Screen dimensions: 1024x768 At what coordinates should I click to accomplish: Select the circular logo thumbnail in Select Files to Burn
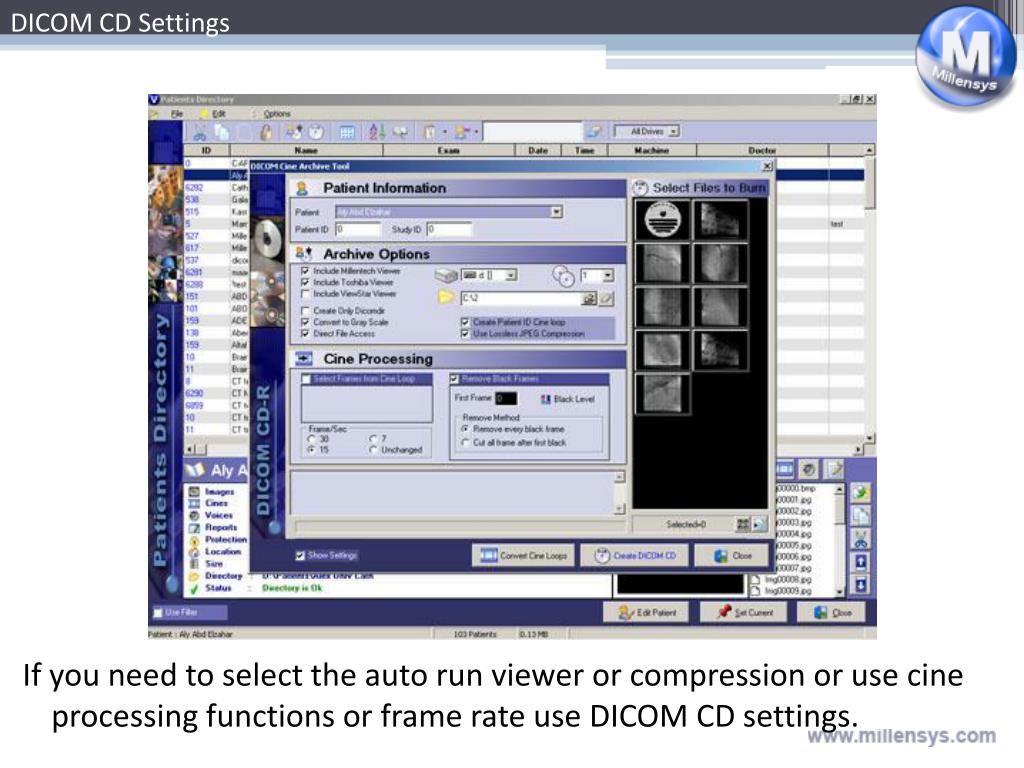click(x=662, y=219)
